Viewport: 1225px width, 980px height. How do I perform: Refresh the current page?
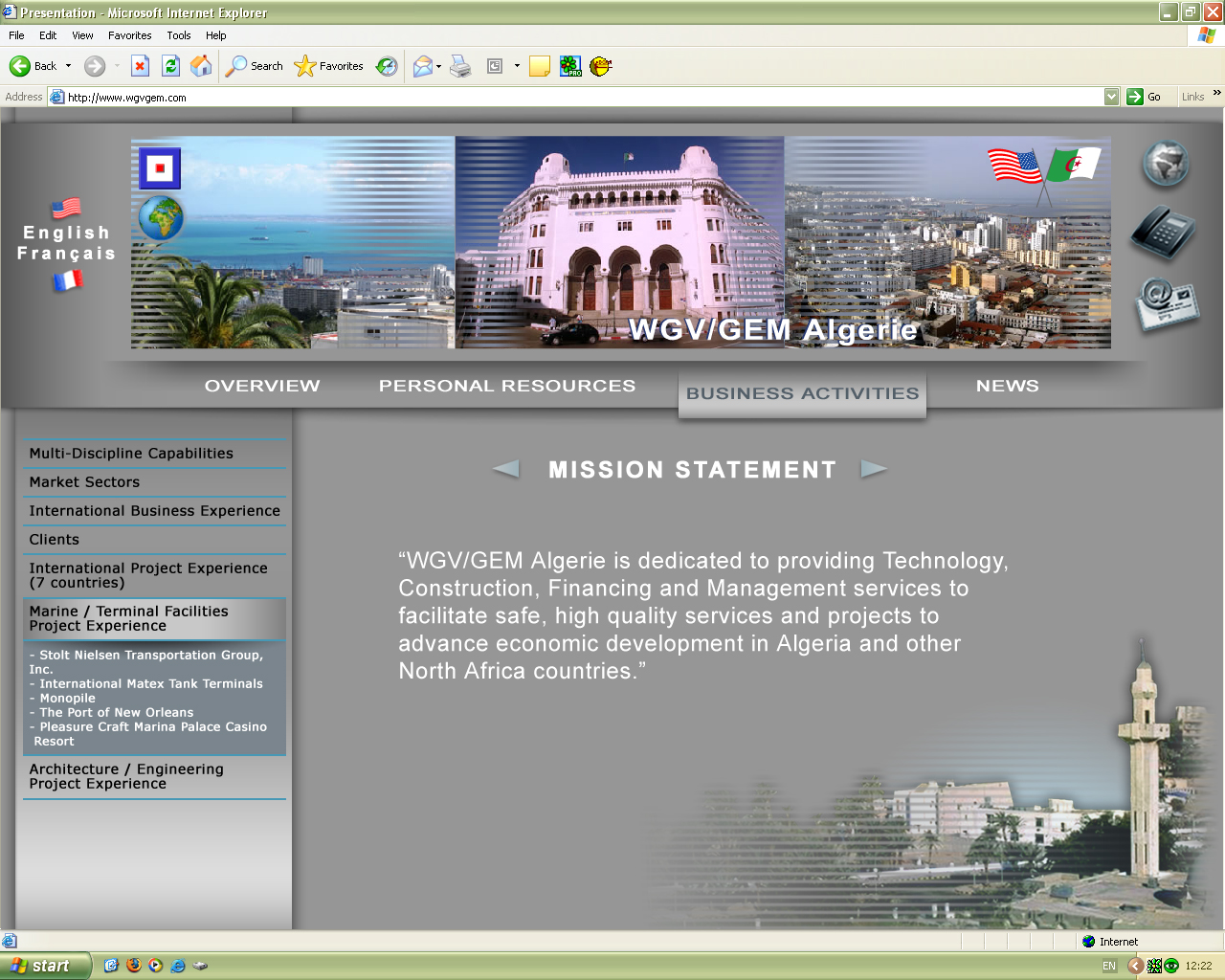(170, 66)
